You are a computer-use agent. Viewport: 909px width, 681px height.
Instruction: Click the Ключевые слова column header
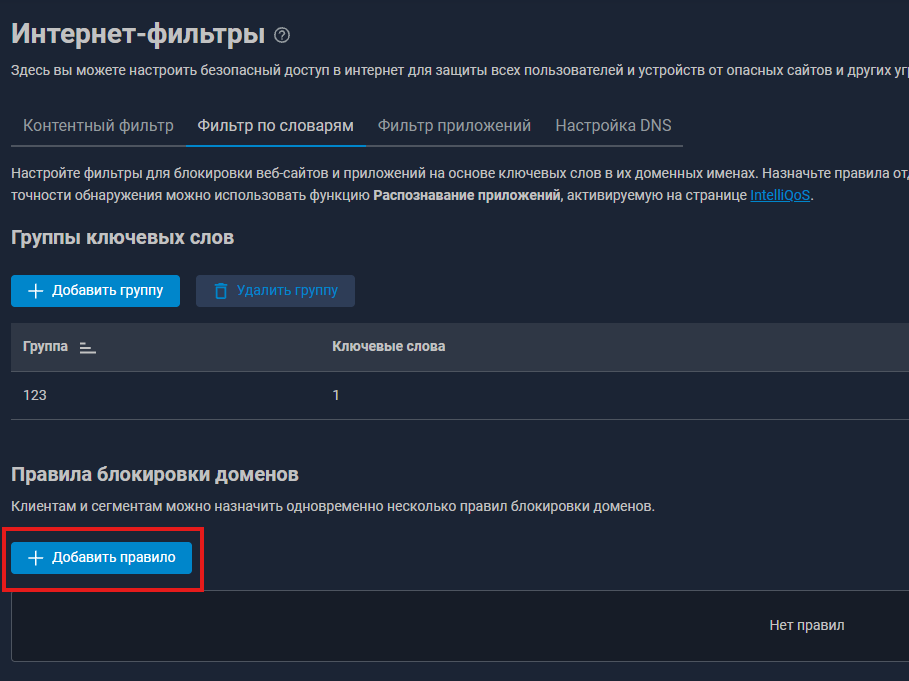[388, 347]
